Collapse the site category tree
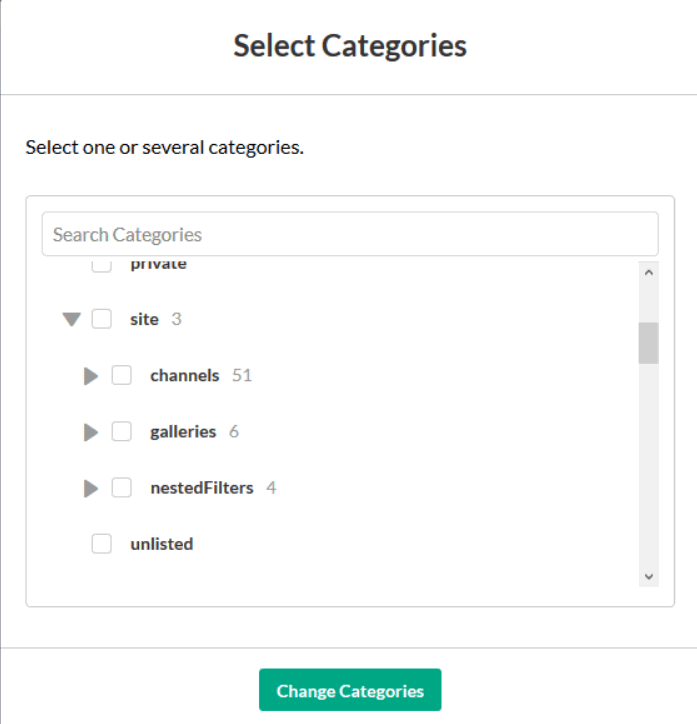This screenshot has width=697, height=724. tap(71, 320)
